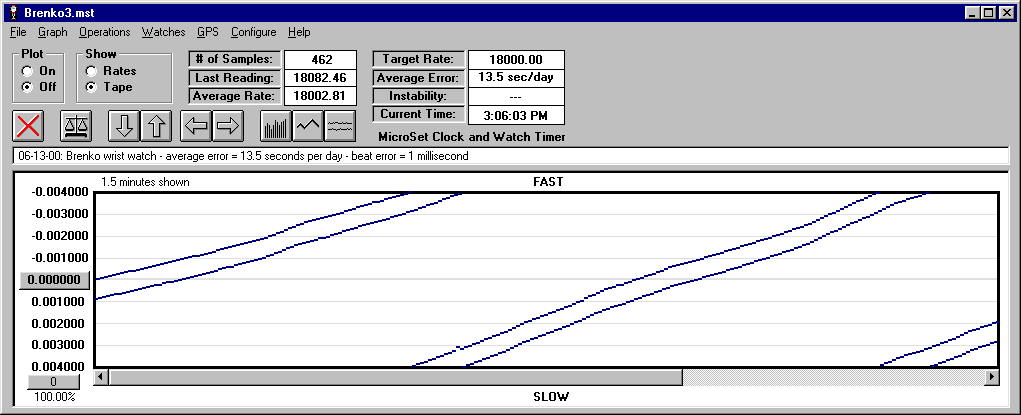Open the Operations menu
This screenshot has height=415, width=1021.
(x=105, y=32)
